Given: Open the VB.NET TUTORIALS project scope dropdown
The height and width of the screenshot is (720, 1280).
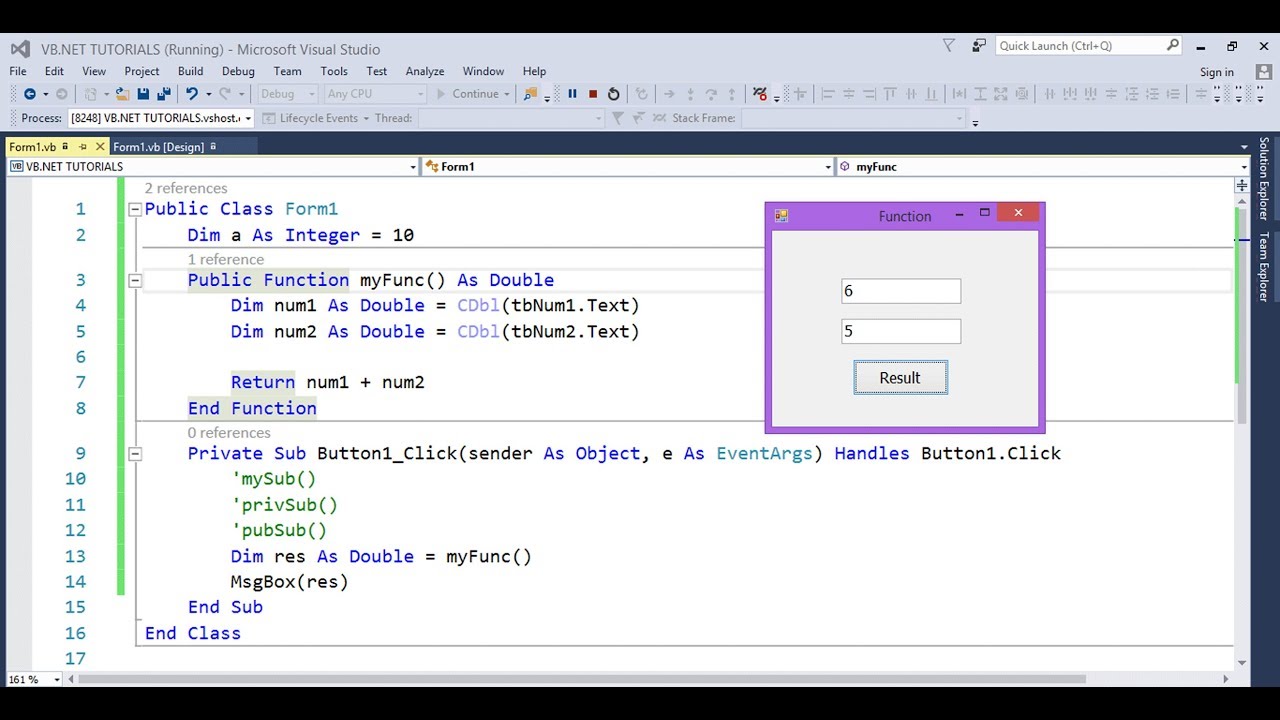Looking at the screenshot, I should [413, 167].
